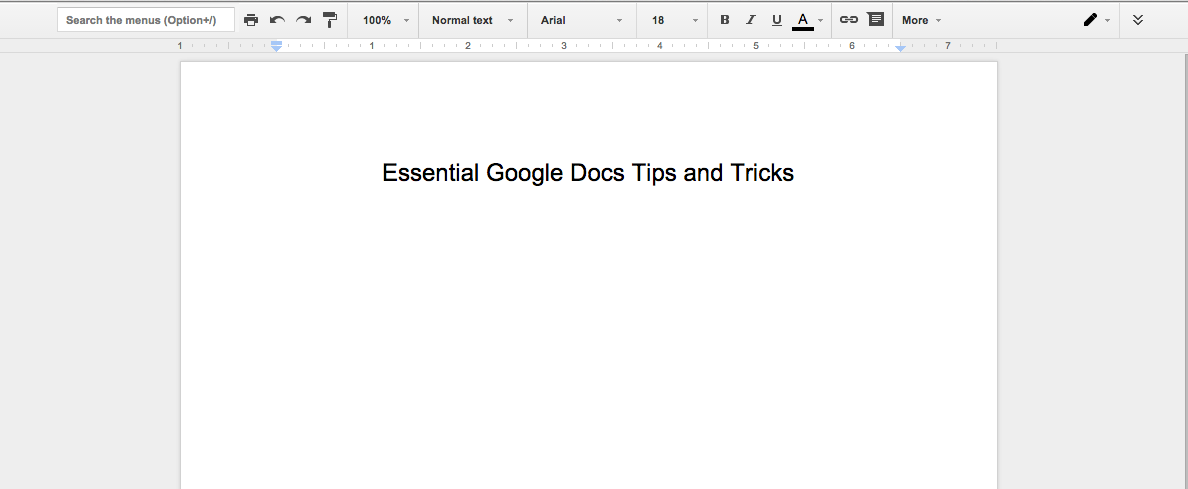Click the Search the menus field
Screen dimensions: 1188x489
coord(146,20)
